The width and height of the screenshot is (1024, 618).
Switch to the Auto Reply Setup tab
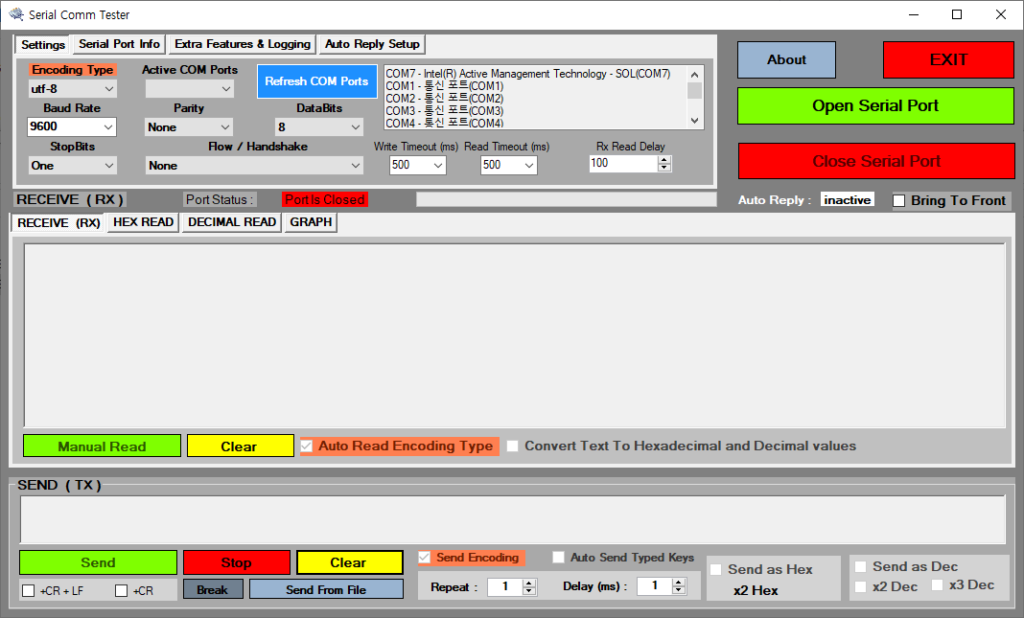(x=372, y=44)
